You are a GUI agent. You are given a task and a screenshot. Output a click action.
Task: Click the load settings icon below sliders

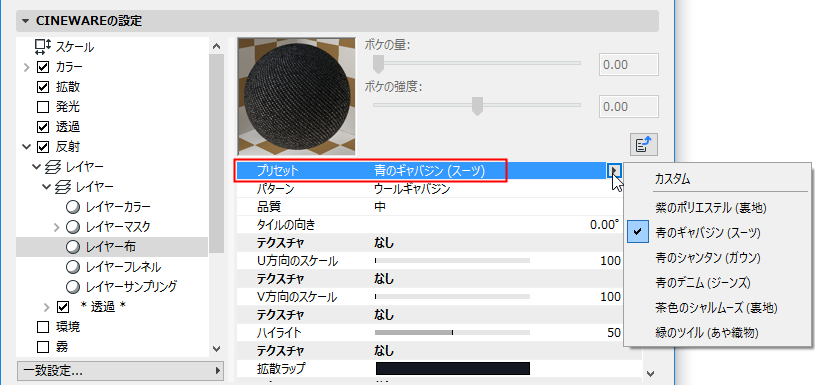point(644,144)
